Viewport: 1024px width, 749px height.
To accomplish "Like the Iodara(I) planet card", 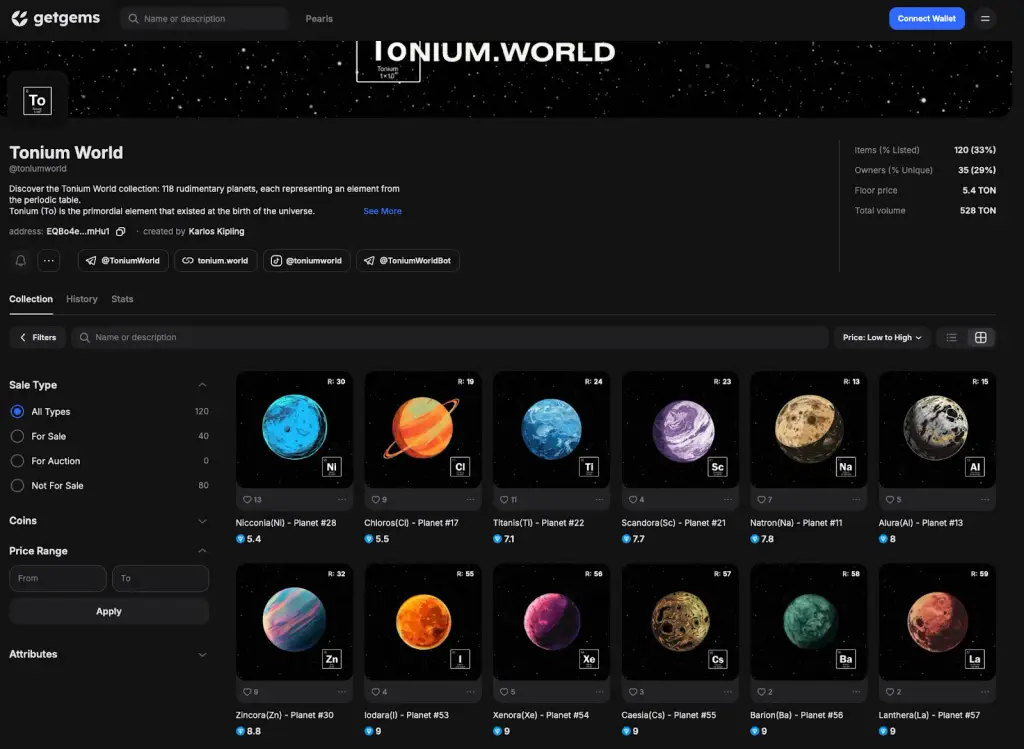I will (x=376, y=692).
